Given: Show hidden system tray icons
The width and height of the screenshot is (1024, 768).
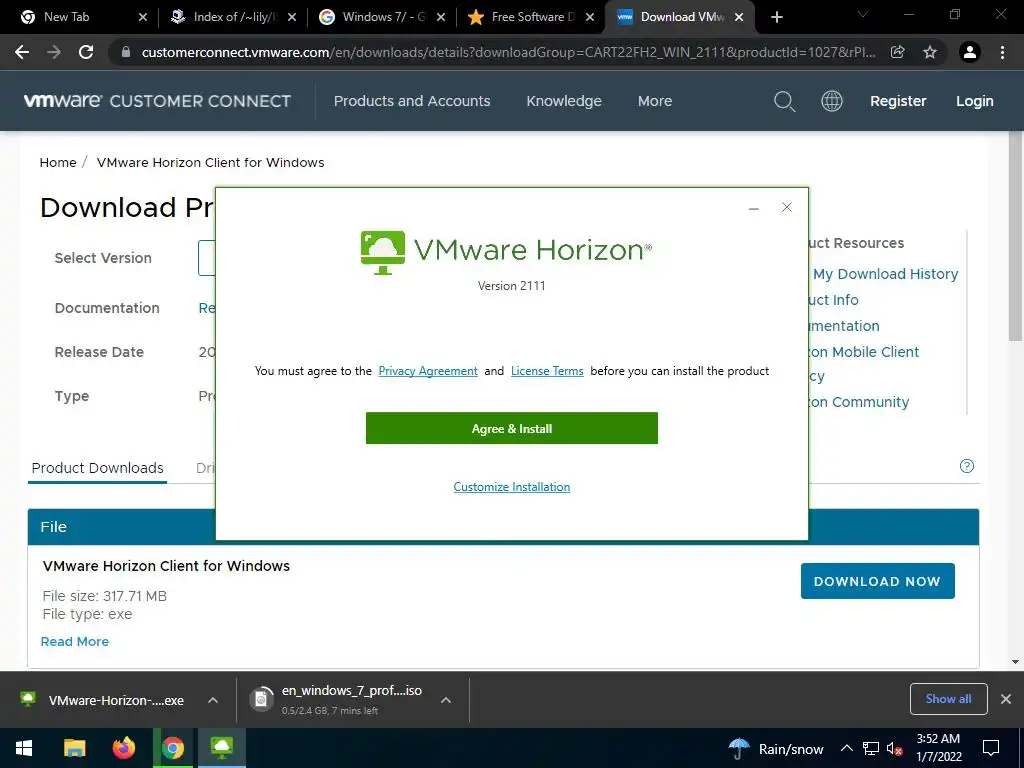Looking at the screenshot, I should coord(846,749).
